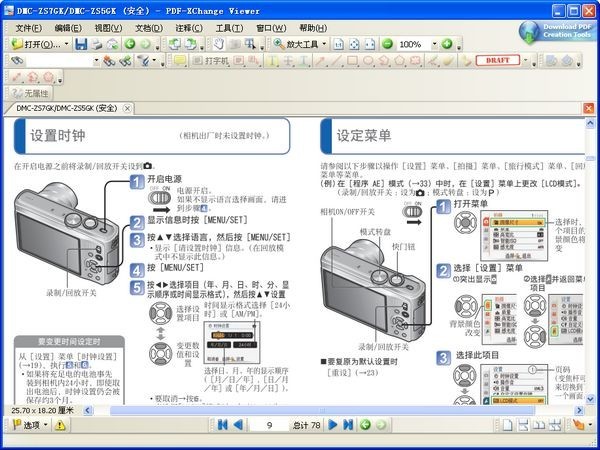
Task: Click the send by email envelope icon
Action: point(112,44)
